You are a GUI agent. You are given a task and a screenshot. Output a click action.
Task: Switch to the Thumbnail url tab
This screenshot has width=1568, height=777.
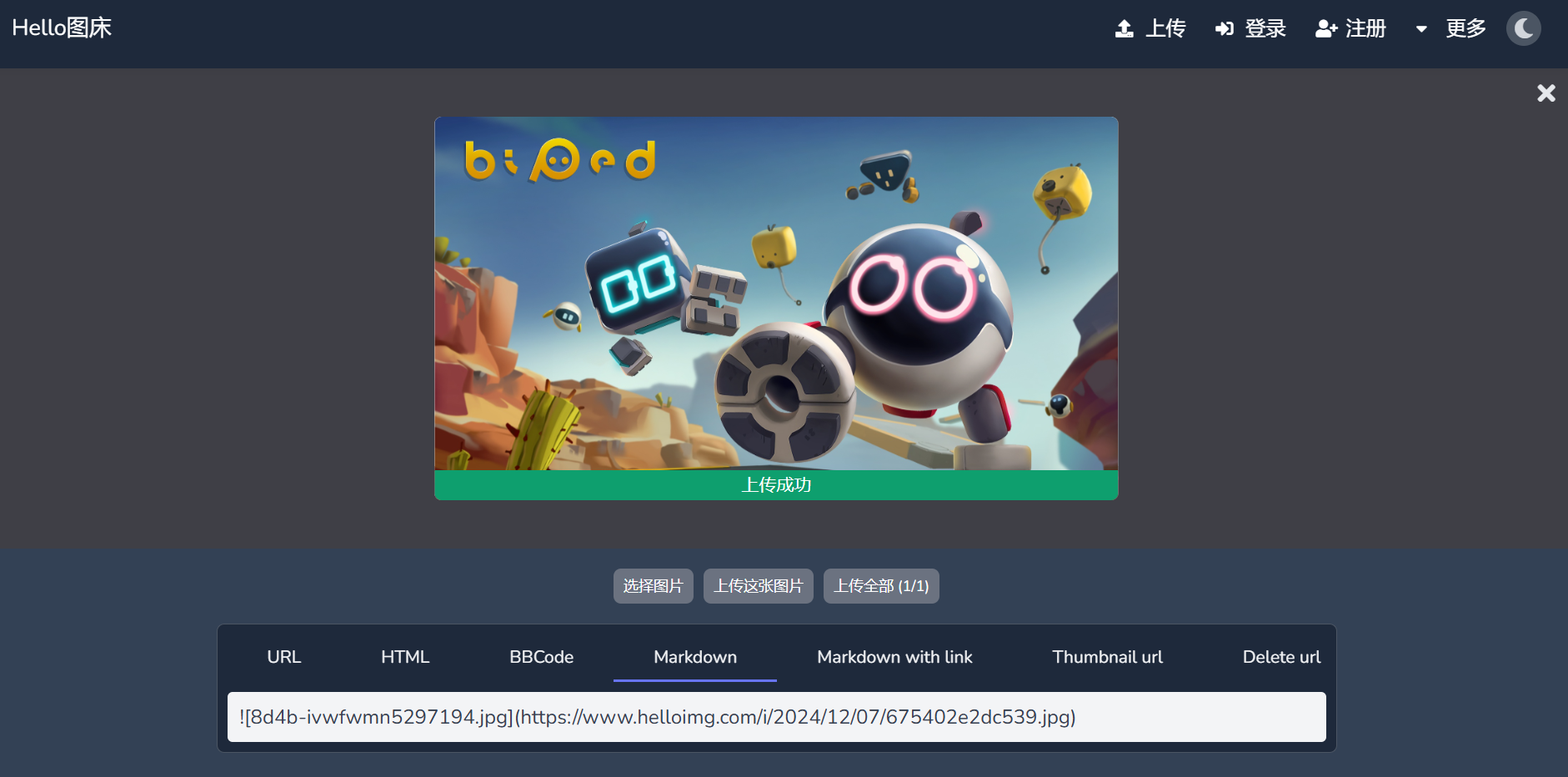tap(1107, 657)
